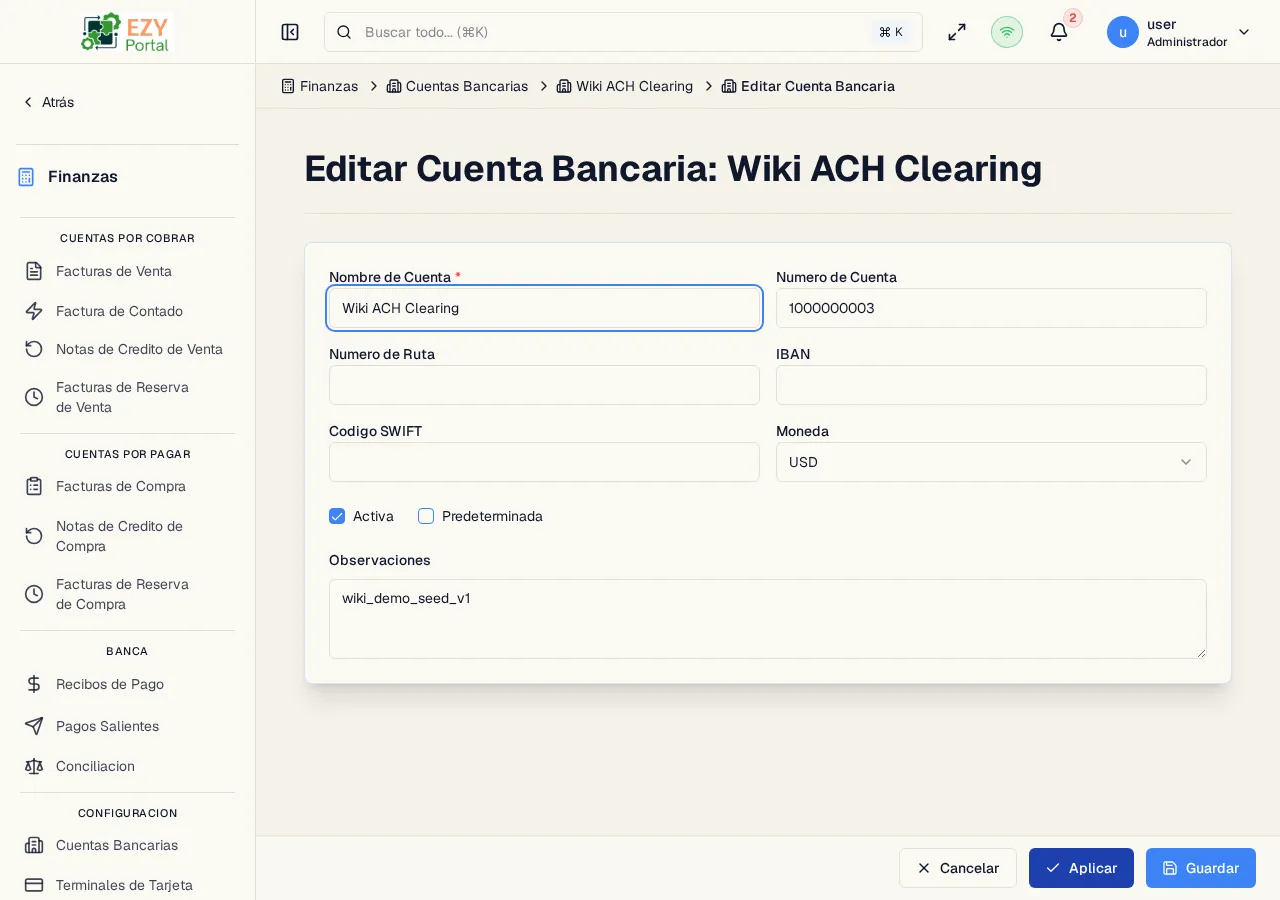Navigate to Cuentas Bancarias breadcrumb link
The height and width of the screenshot is (900, 1280).
pyautogui.click(x=467, y=86)
